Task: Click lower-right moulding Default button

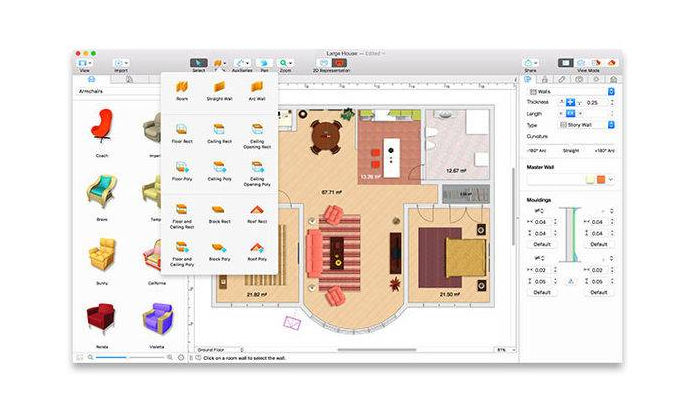Action: click(599, 292)
